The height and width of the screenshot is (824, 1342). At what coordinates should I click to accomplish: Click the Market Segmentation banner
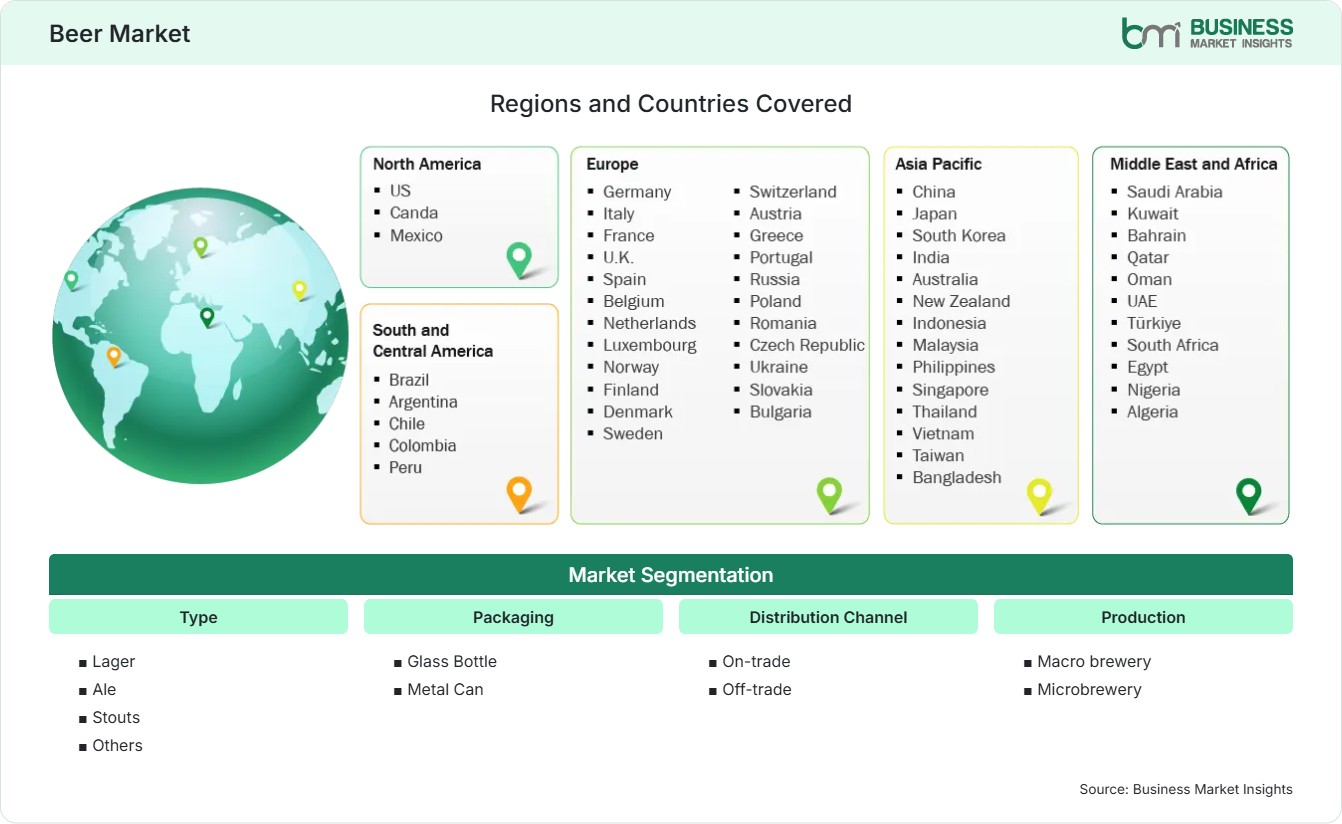click(x=671, y=575)
